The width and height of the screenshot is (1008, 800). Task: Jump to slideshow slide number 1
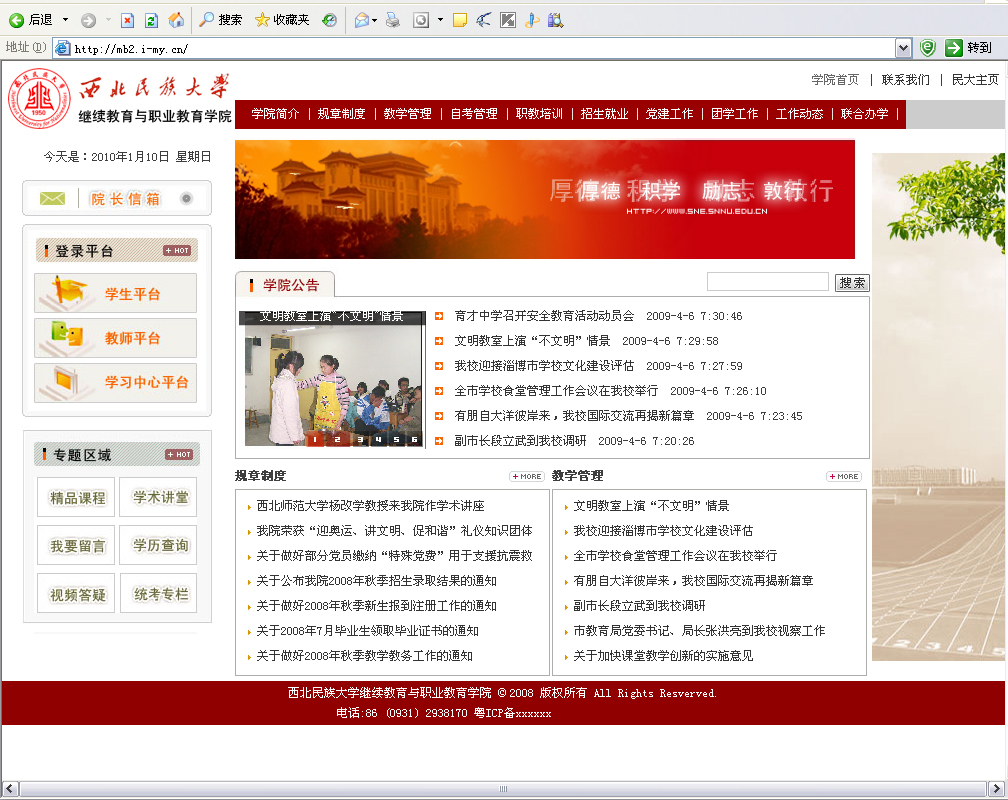click(x=314, y=440)
